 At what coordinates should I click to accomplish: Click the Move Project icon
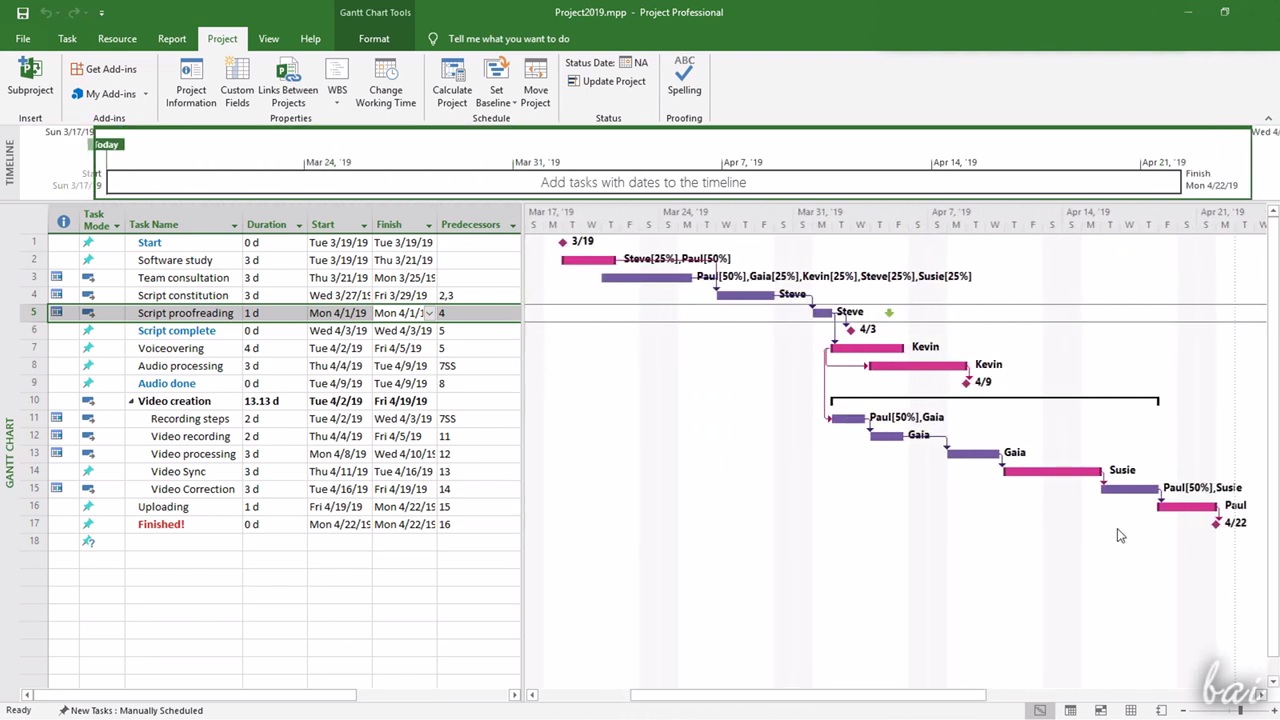pos(535,81)
